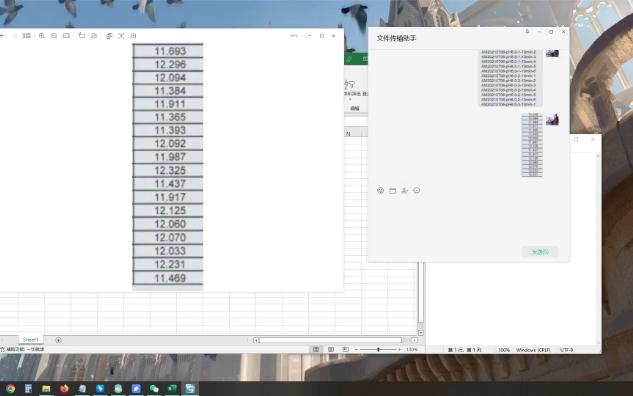Select the Sheet1 tab
633x396 pixels.
point(31,339)
